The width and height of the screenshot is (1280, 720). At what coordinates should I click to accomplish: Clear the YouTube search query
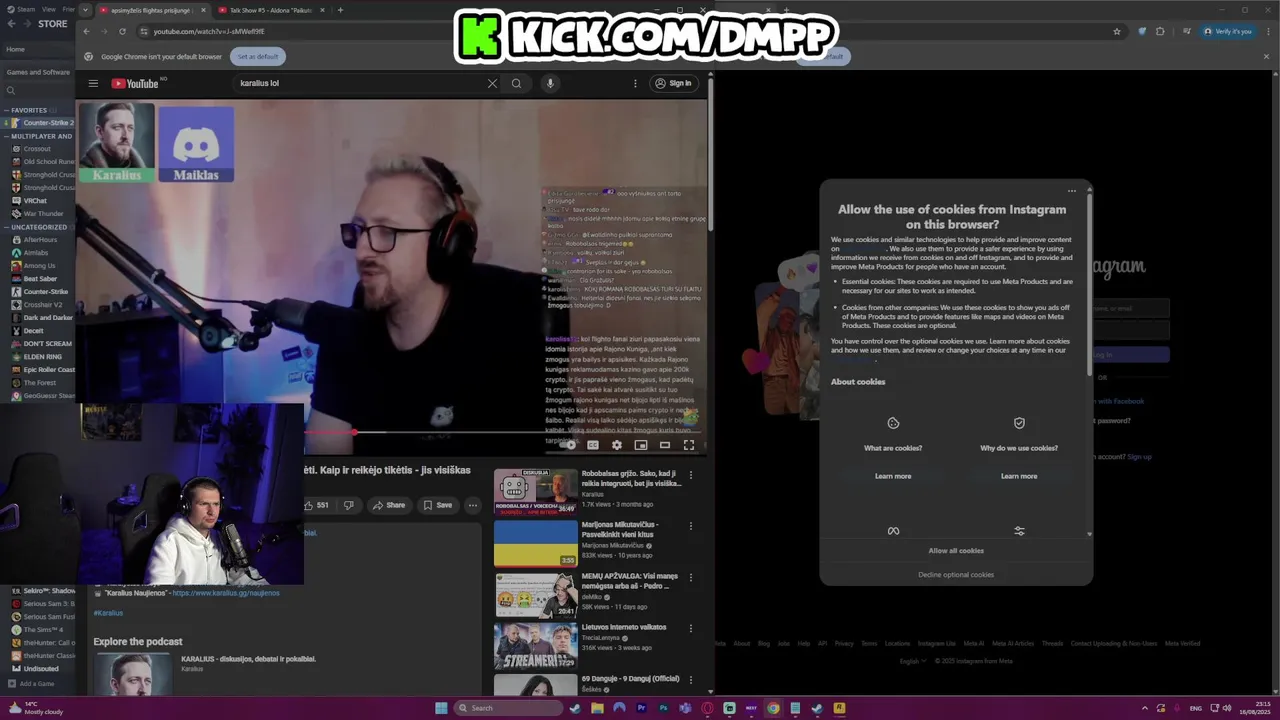coord(492,83)
